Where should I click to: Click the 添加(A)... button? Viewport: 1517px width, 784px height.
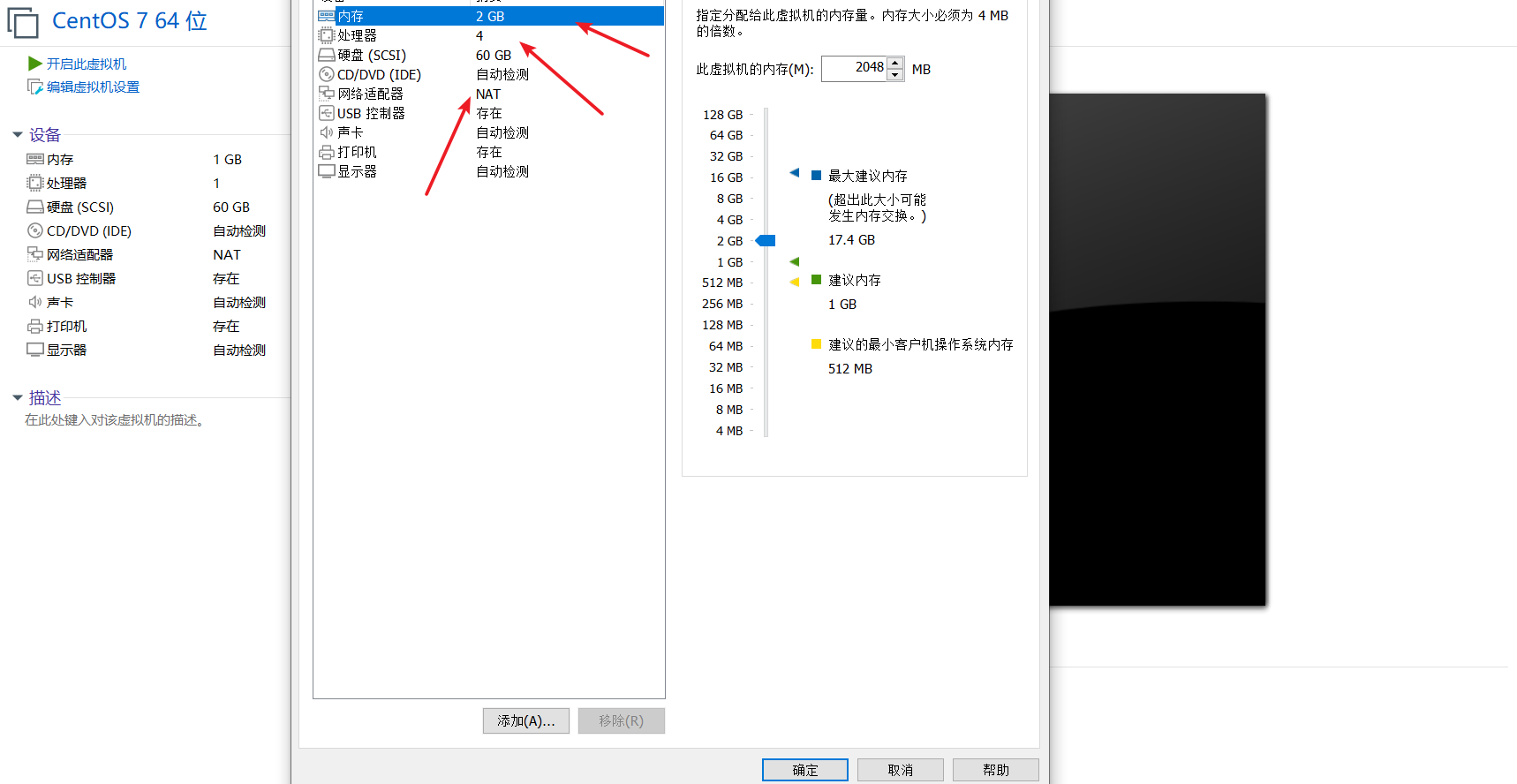pyautogui.click(x=526, y=720)
